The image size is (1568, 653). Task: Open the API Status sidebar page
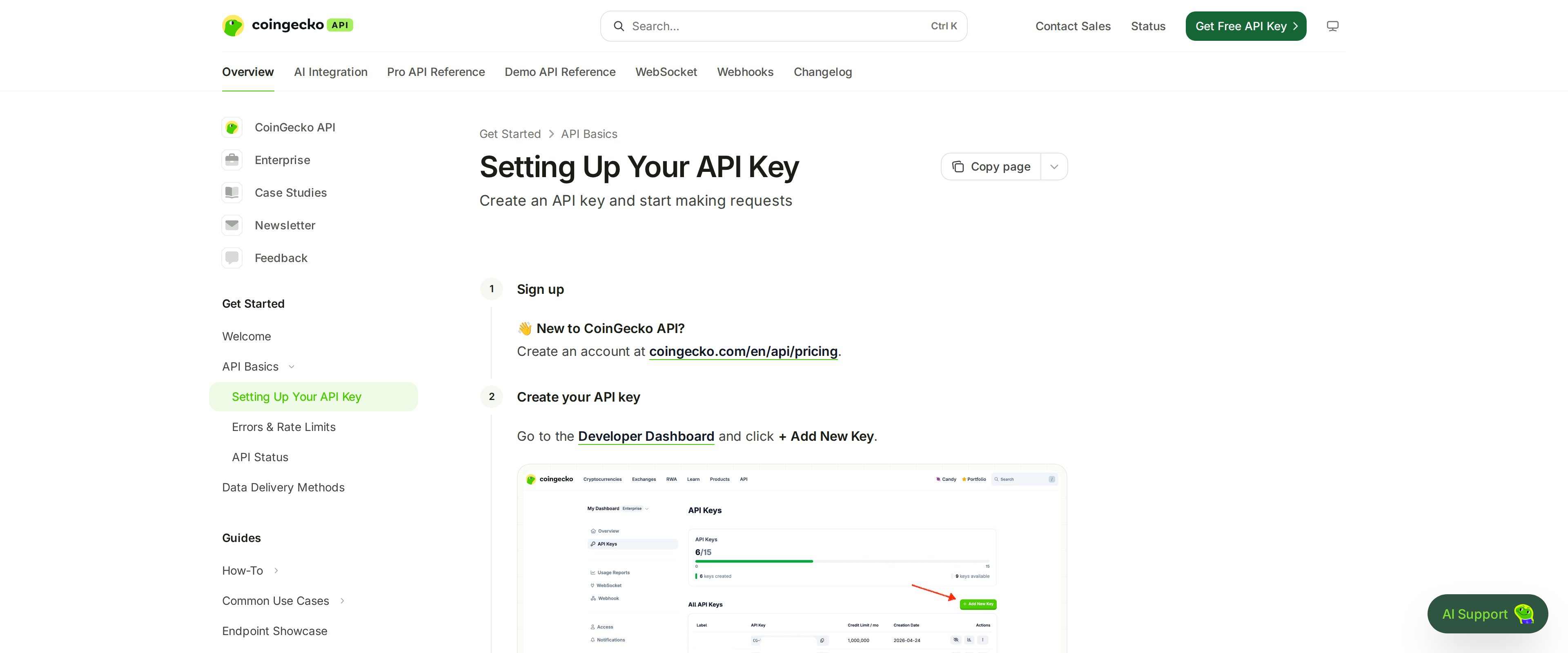260,457
